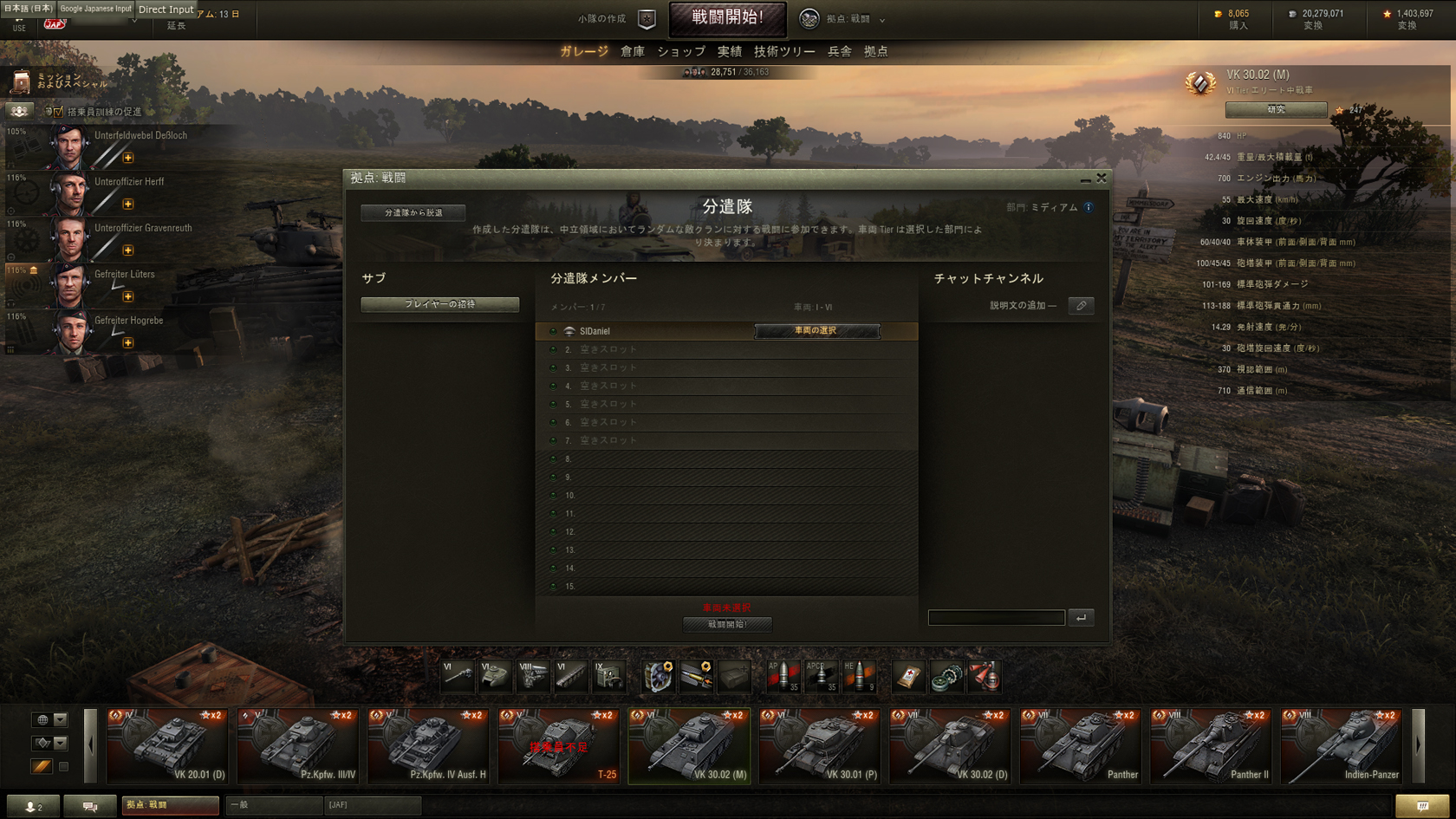Open the first aid kit consumable

pos(908,676)
